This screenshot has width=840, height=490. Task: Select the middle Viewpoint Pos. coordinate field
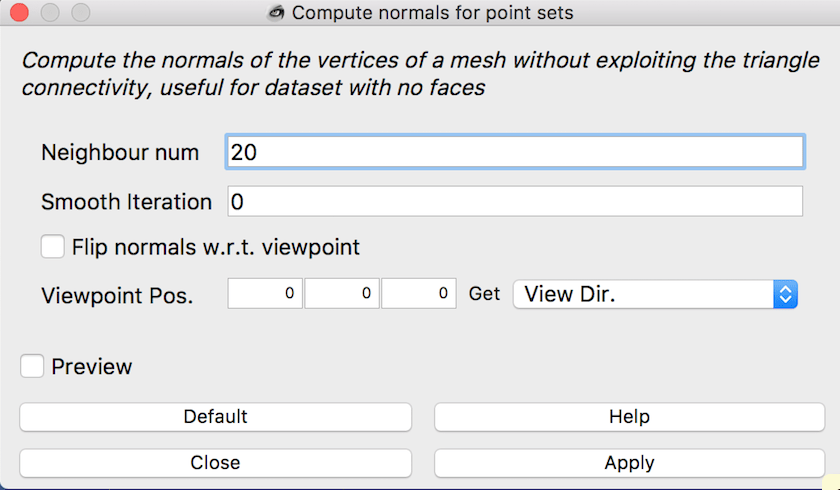342,293
